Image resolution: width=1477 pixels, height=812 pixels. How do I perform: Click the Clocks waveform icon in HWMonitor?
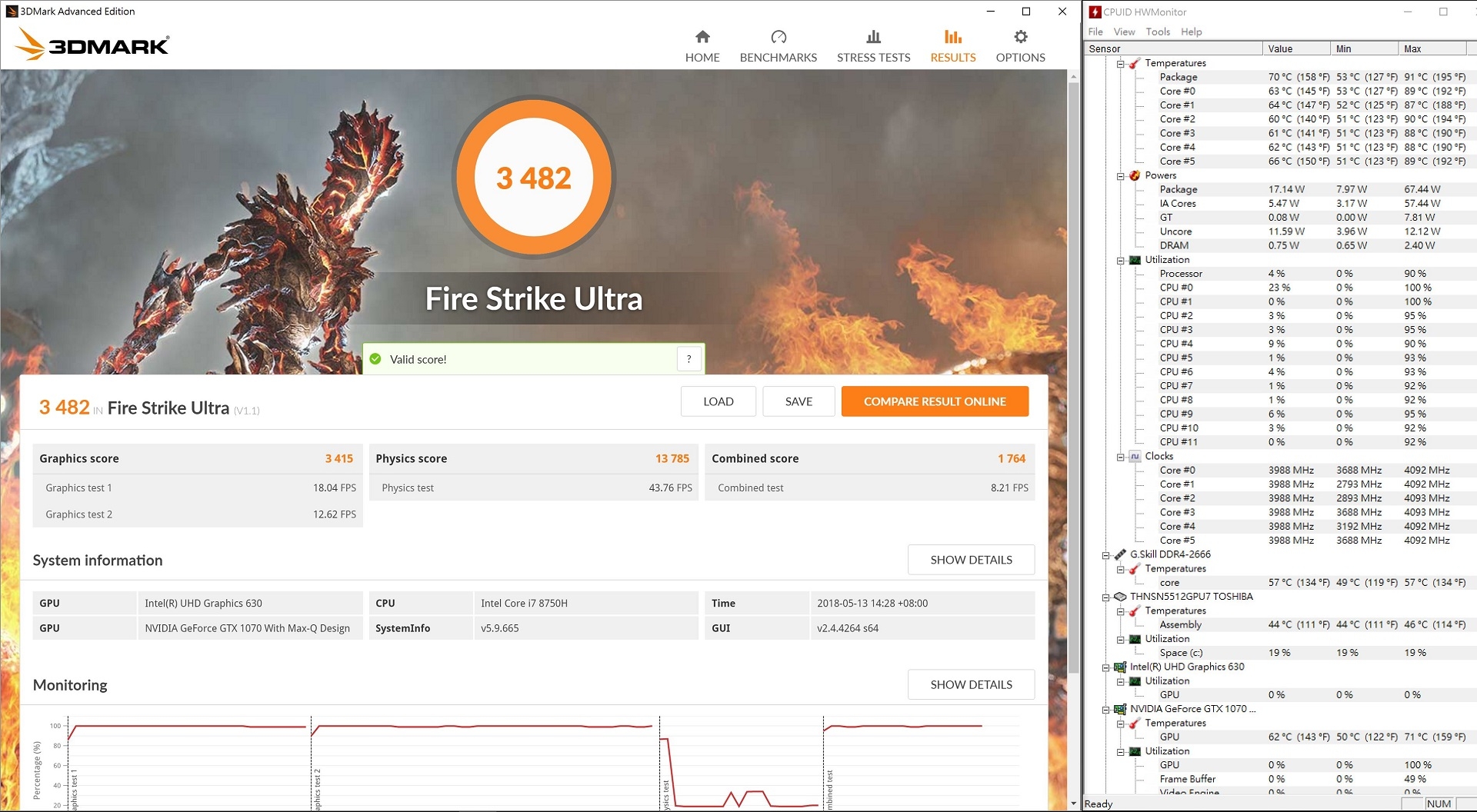pos(1135,456)
